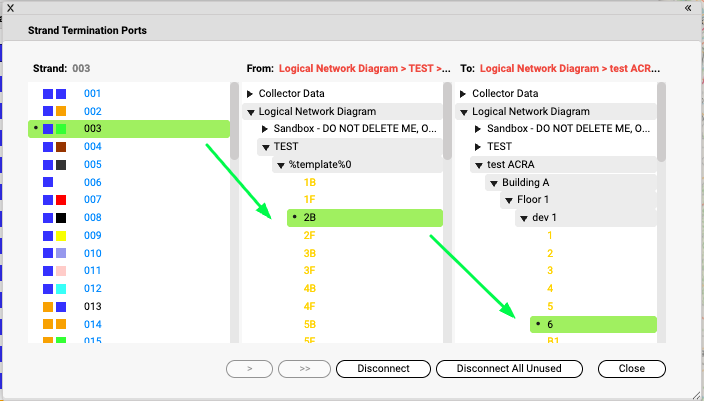Click the black swatch beside strand 008
Image resolution: width=704 pixels, height=401 pixels.
pyautogui.click(x=61, y=218)
